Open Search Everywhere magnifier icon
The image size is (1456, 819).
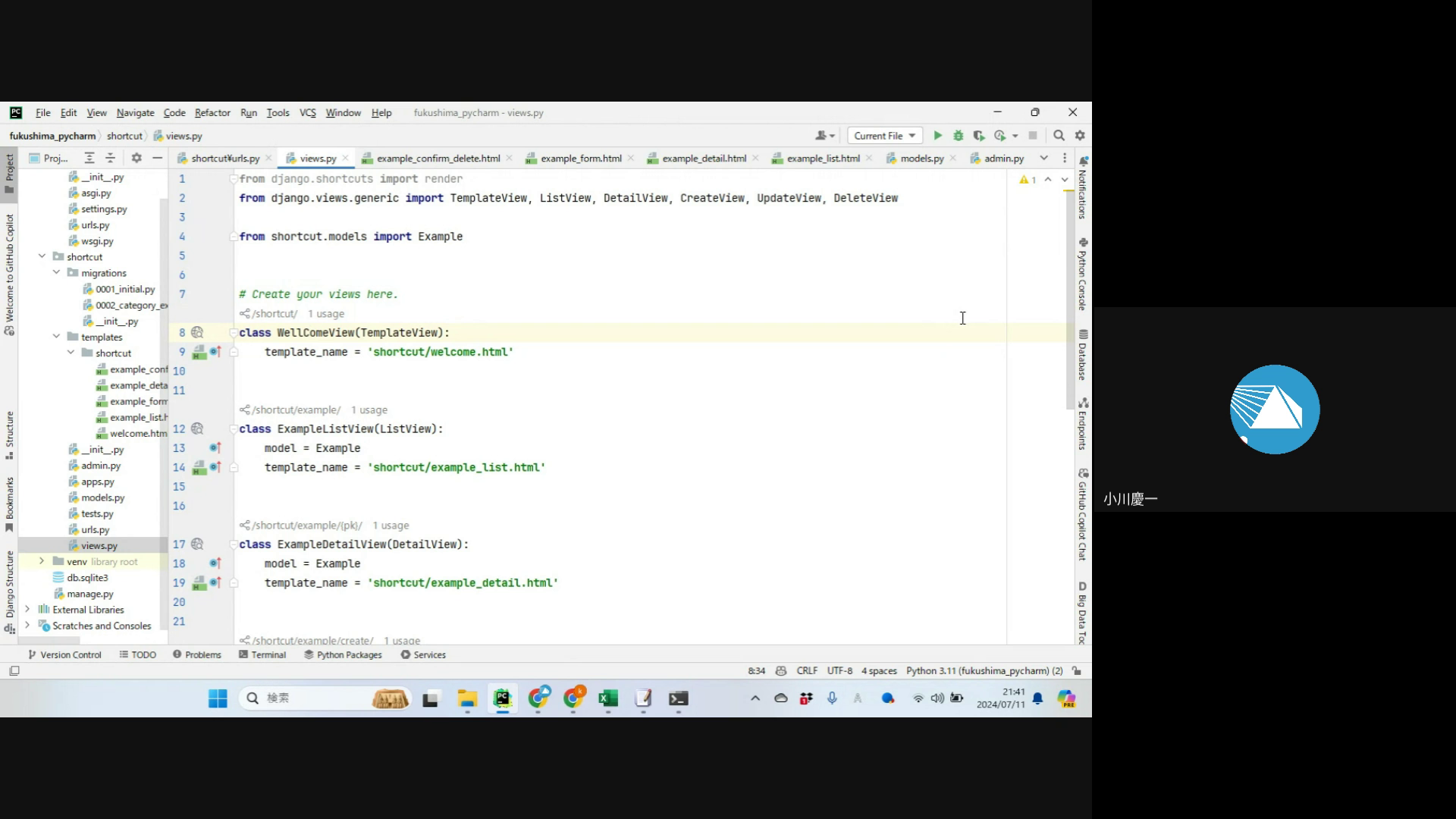pyautogui.click(x=1059, y=136)
